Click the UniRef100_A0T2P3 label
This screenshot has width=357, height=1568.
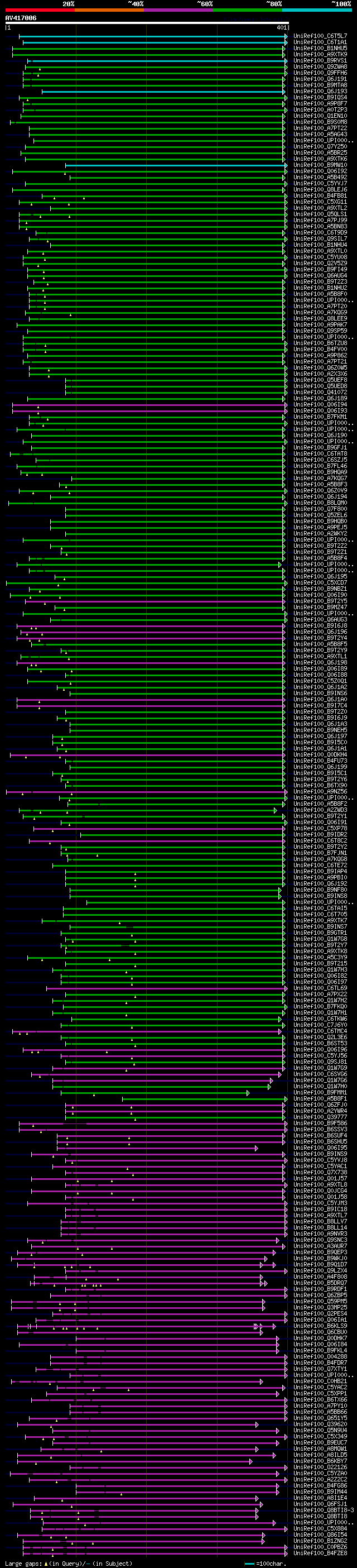321,109
